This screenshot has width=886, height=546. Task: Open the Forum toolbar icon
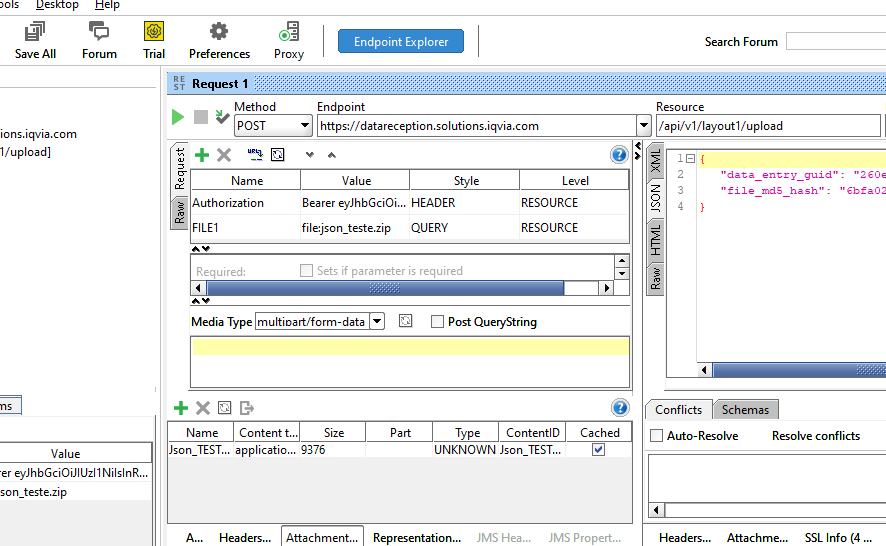click(99, 41)
